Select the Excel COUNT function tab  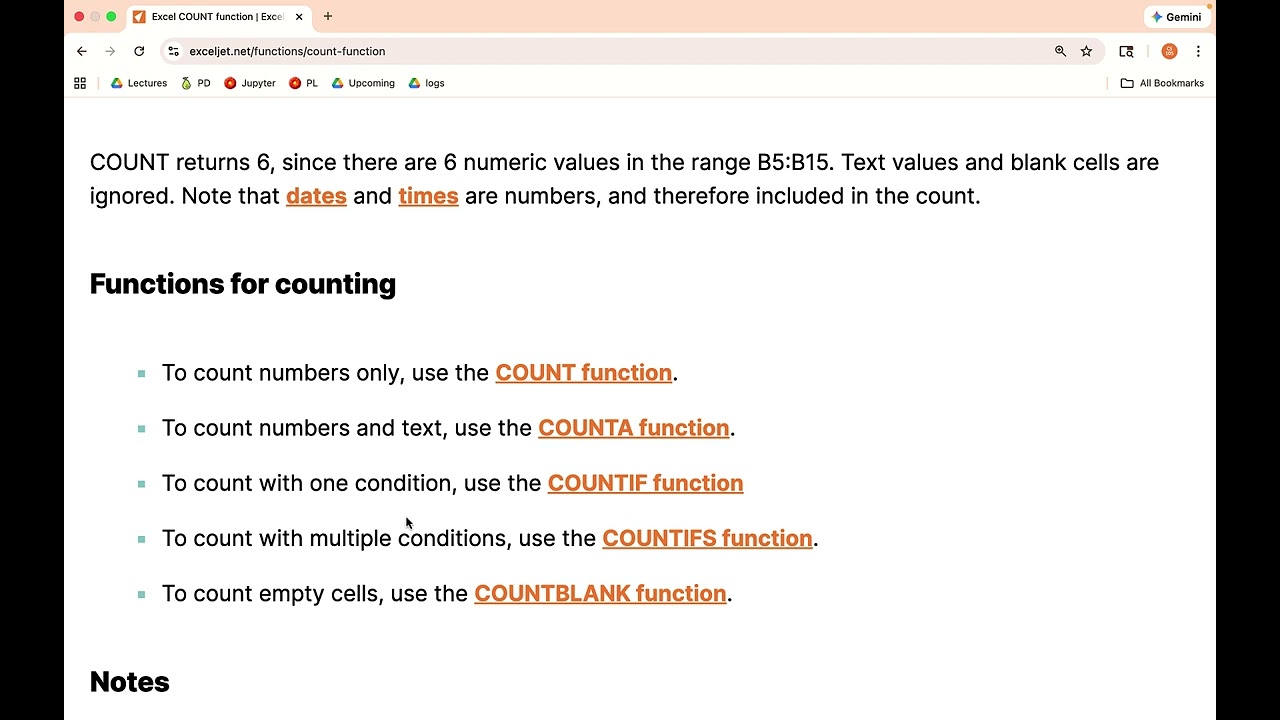coord(218,17)
